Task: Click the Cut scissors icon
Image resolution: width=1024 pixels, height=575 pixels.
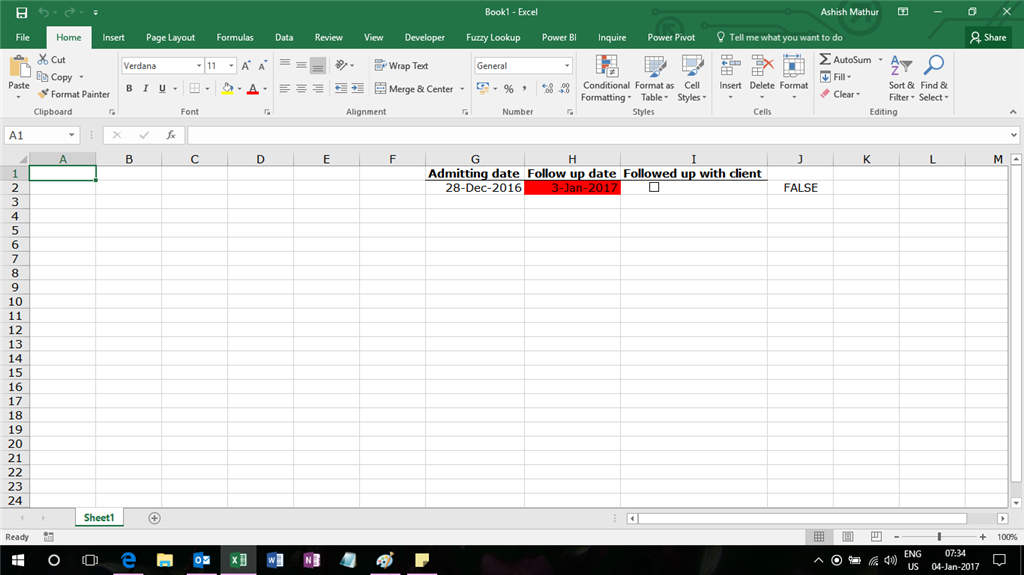Action: 43,59
